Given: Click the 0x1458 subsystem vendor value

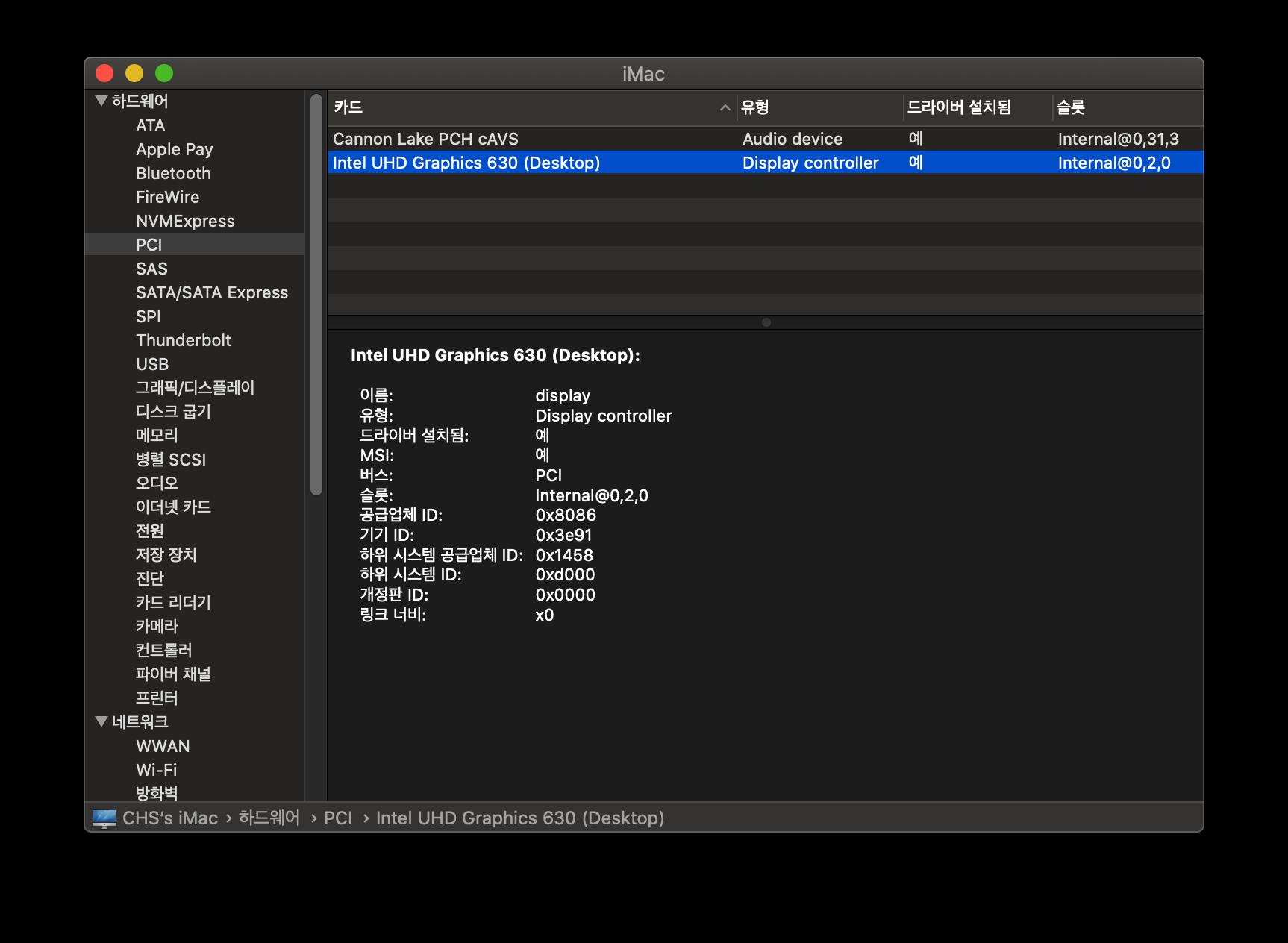Looking at the screenshot, I should [564, 555].
